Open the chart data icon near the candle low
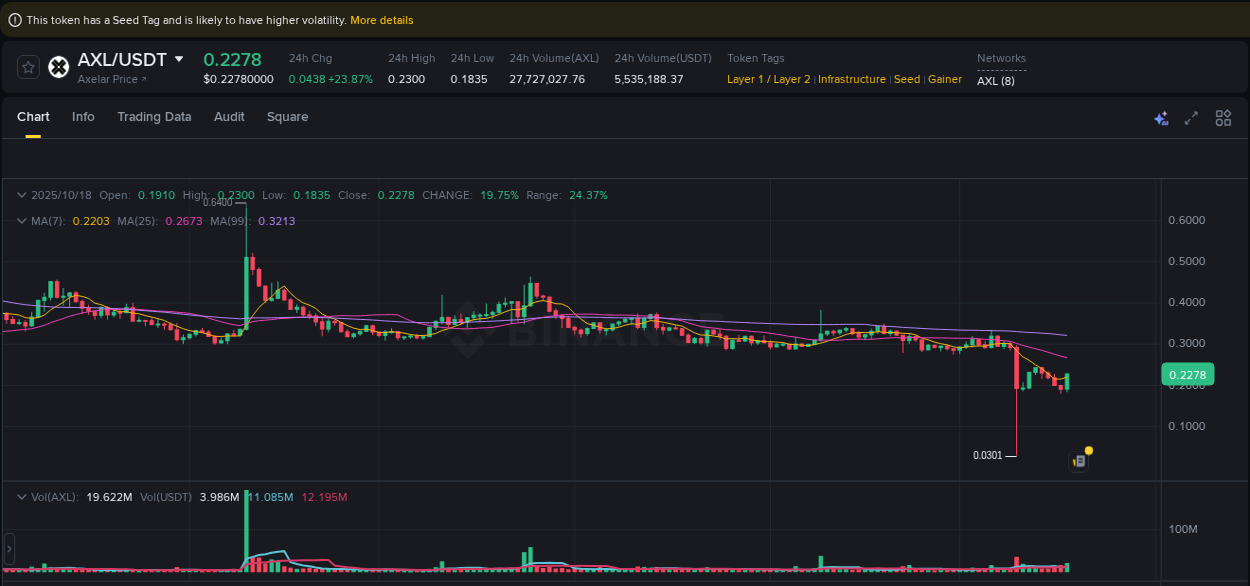This screenshot has width=1250, height=586. (x=1081, y=459)
